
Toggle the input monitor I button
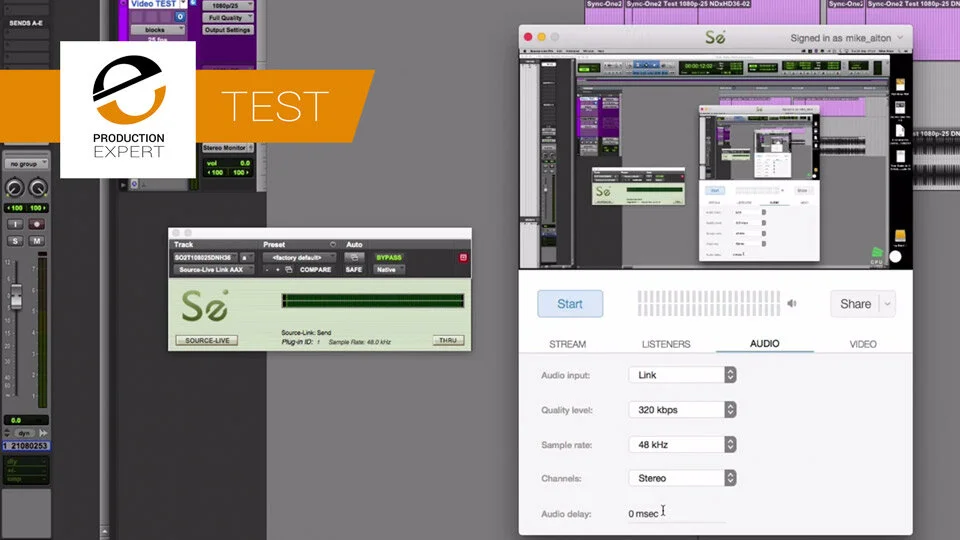tap(15, 224)
